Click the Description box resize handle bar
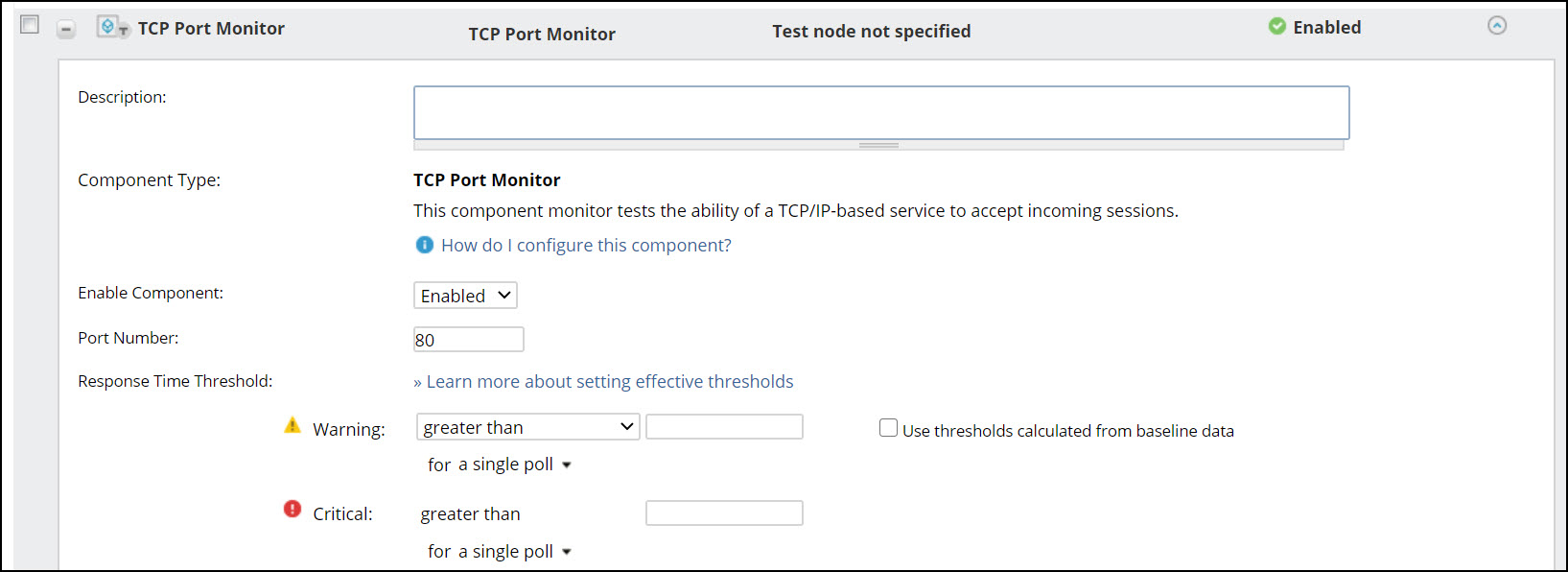Viewport: 1568px width, 572px height. tap(878, 145)
